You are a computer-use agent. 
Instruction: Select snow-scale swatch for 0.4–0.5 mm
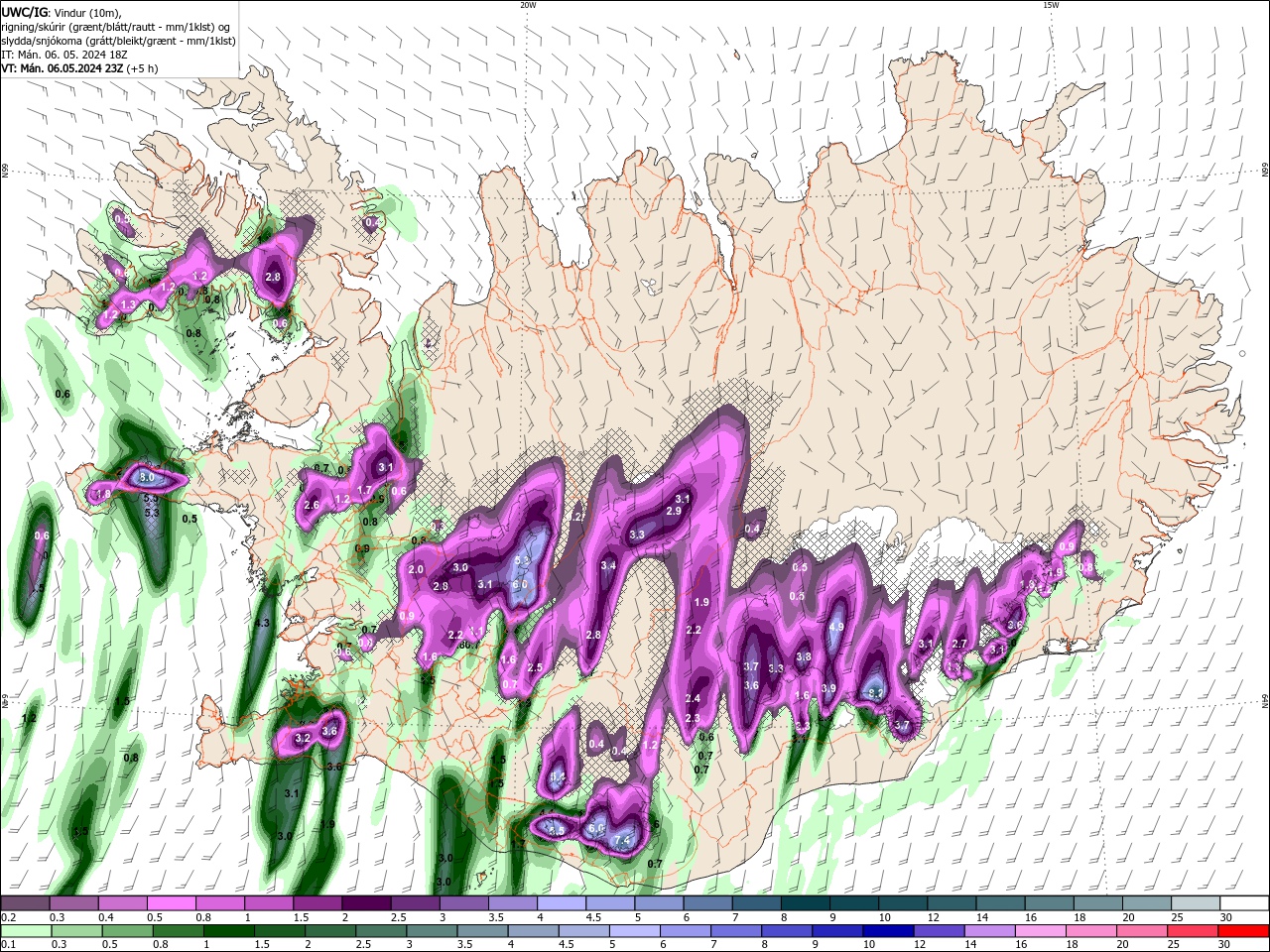point(123,903)
